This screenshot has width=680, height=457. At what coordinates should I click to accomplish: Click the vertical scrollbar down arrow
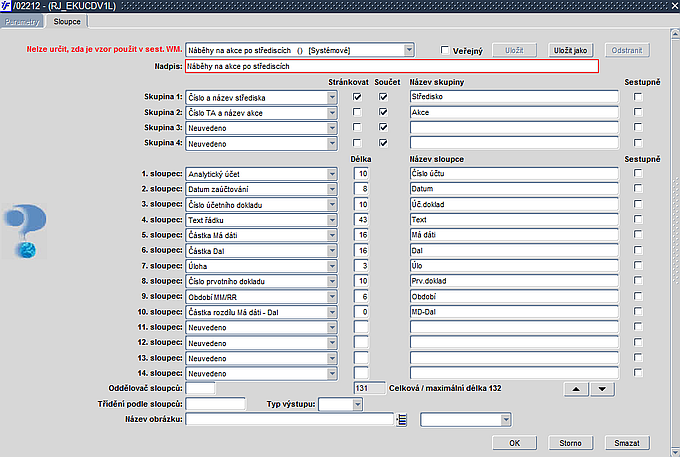pyautogui.click(x=675, y=451)
